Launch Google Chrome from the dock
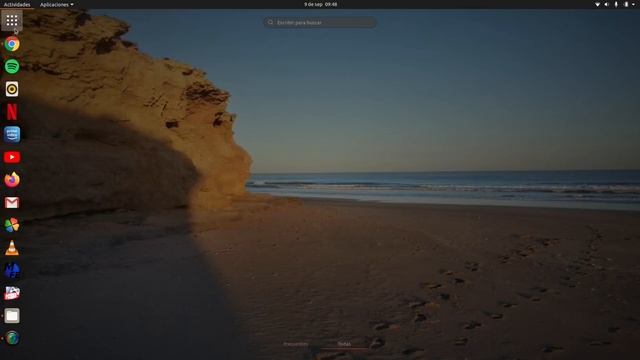The height and width of the screenshot is (360, 640). 12,44
